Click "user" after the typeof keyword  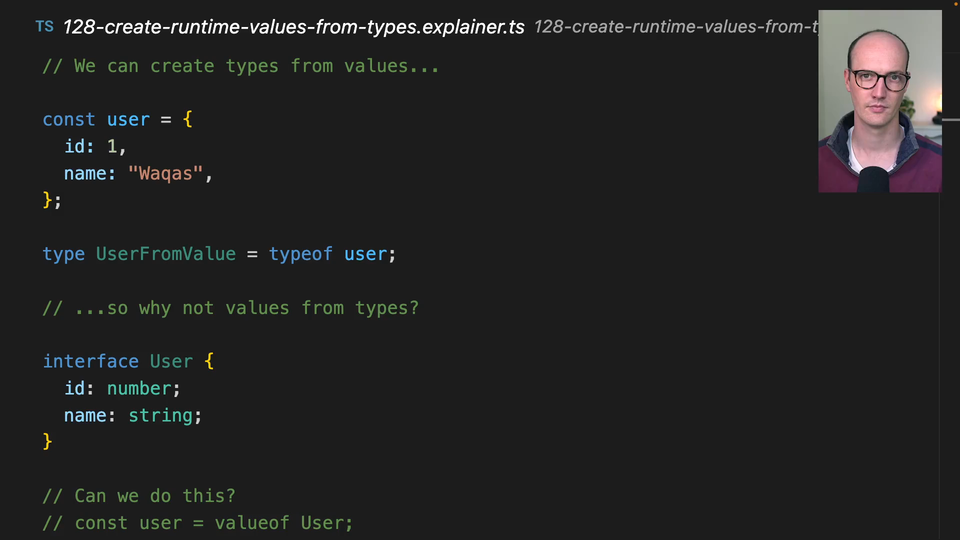(x=366, y=254)
